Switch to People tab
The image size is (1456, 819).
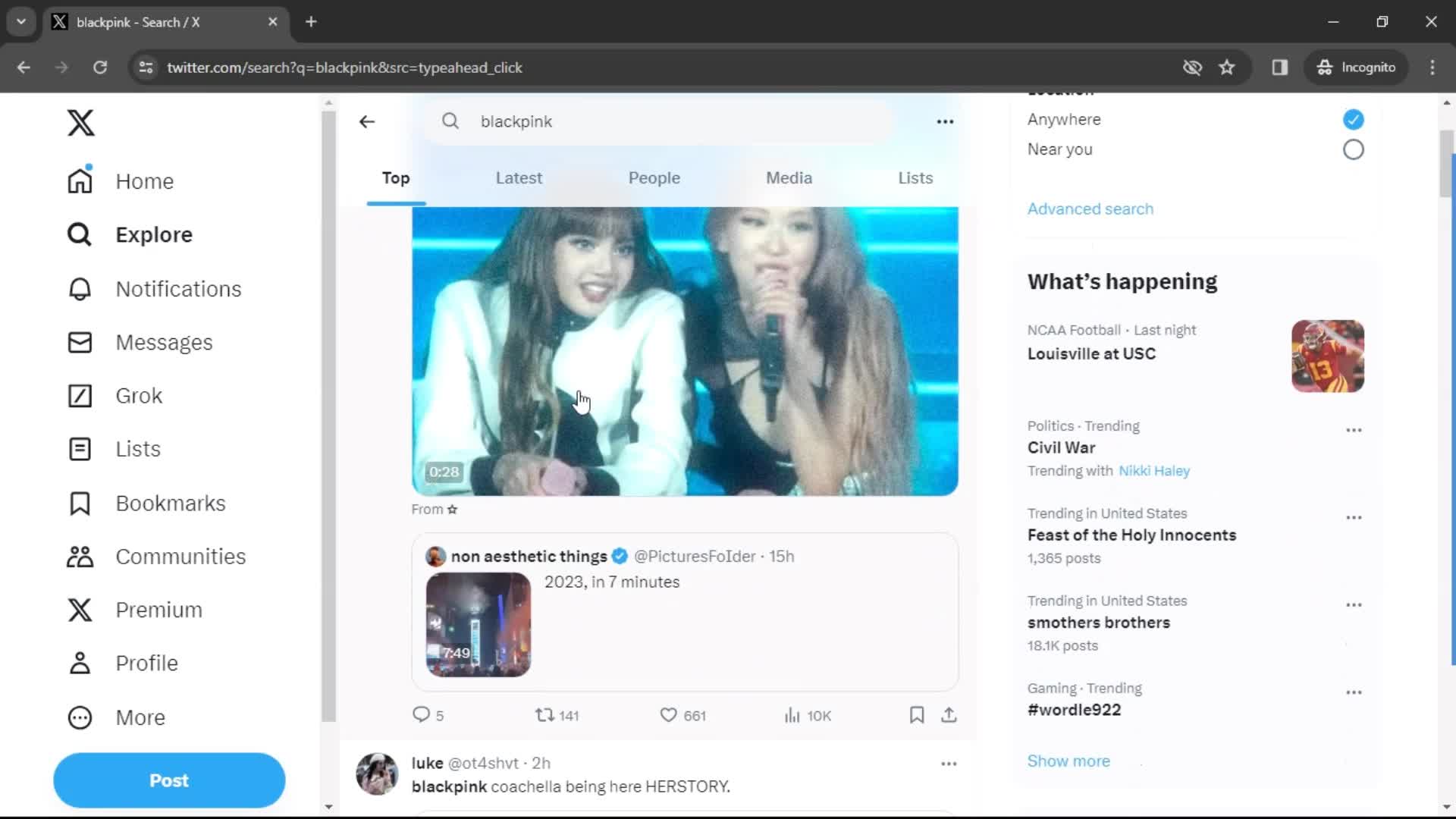(654, 178)
